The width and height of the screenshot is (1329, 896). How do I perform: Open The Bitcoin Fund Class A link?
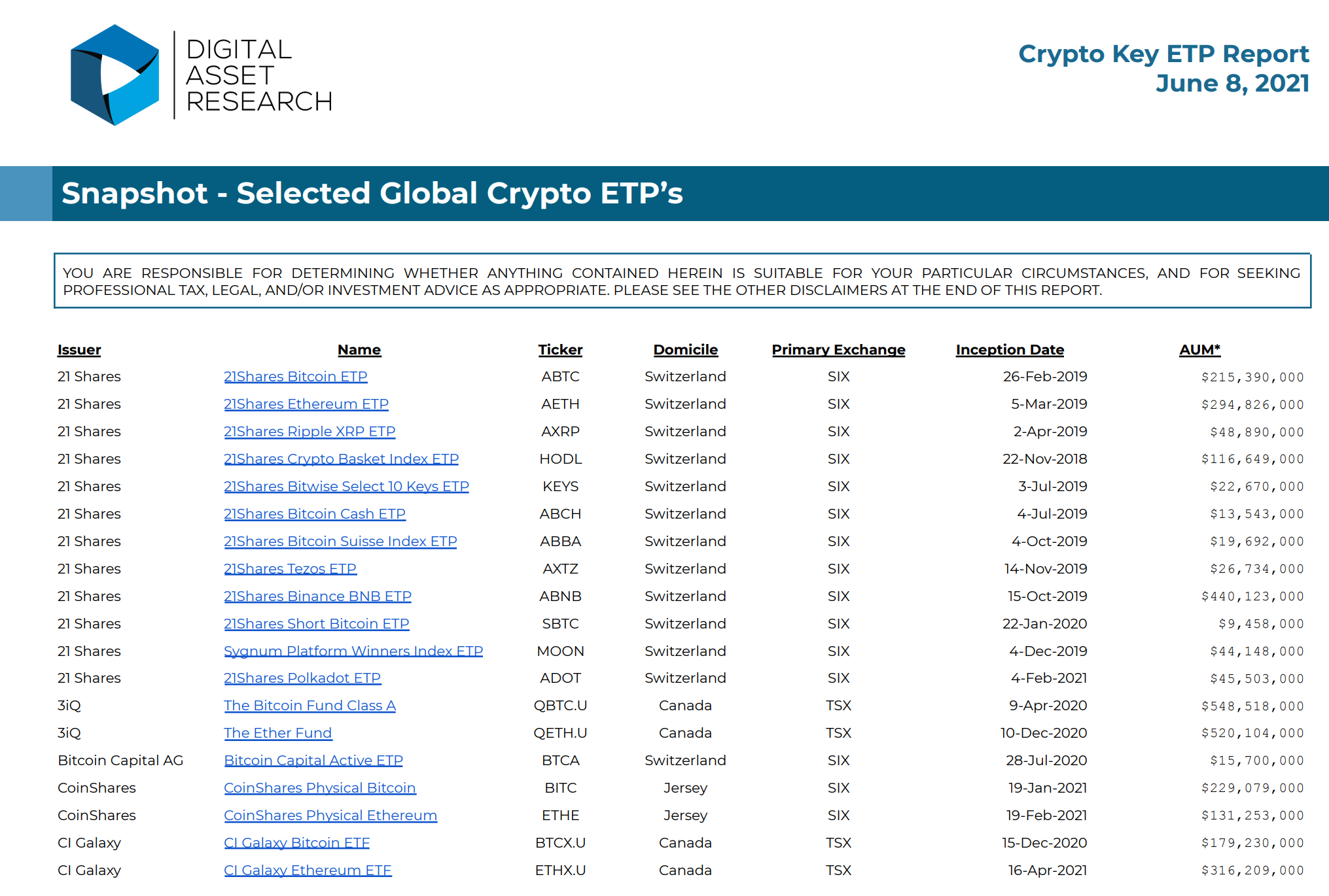point(310,706)
